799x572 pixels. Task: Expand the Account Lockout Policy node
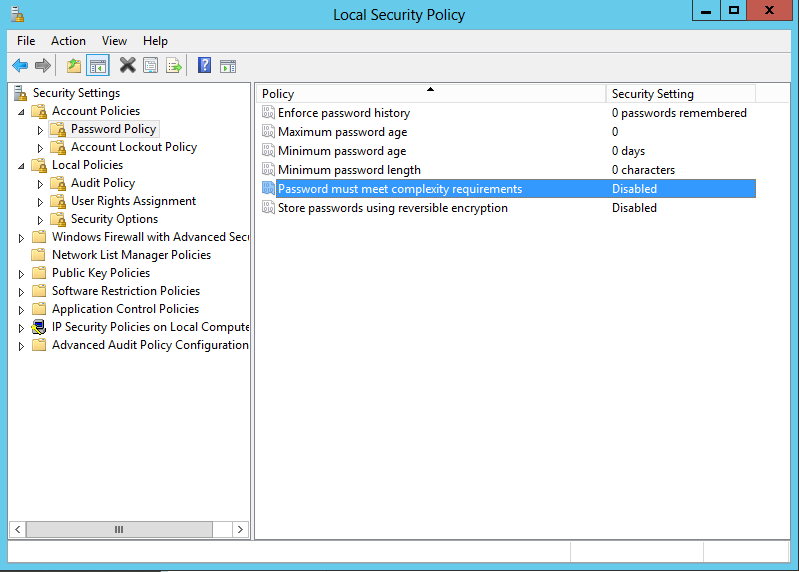click(x=41, y=148)
